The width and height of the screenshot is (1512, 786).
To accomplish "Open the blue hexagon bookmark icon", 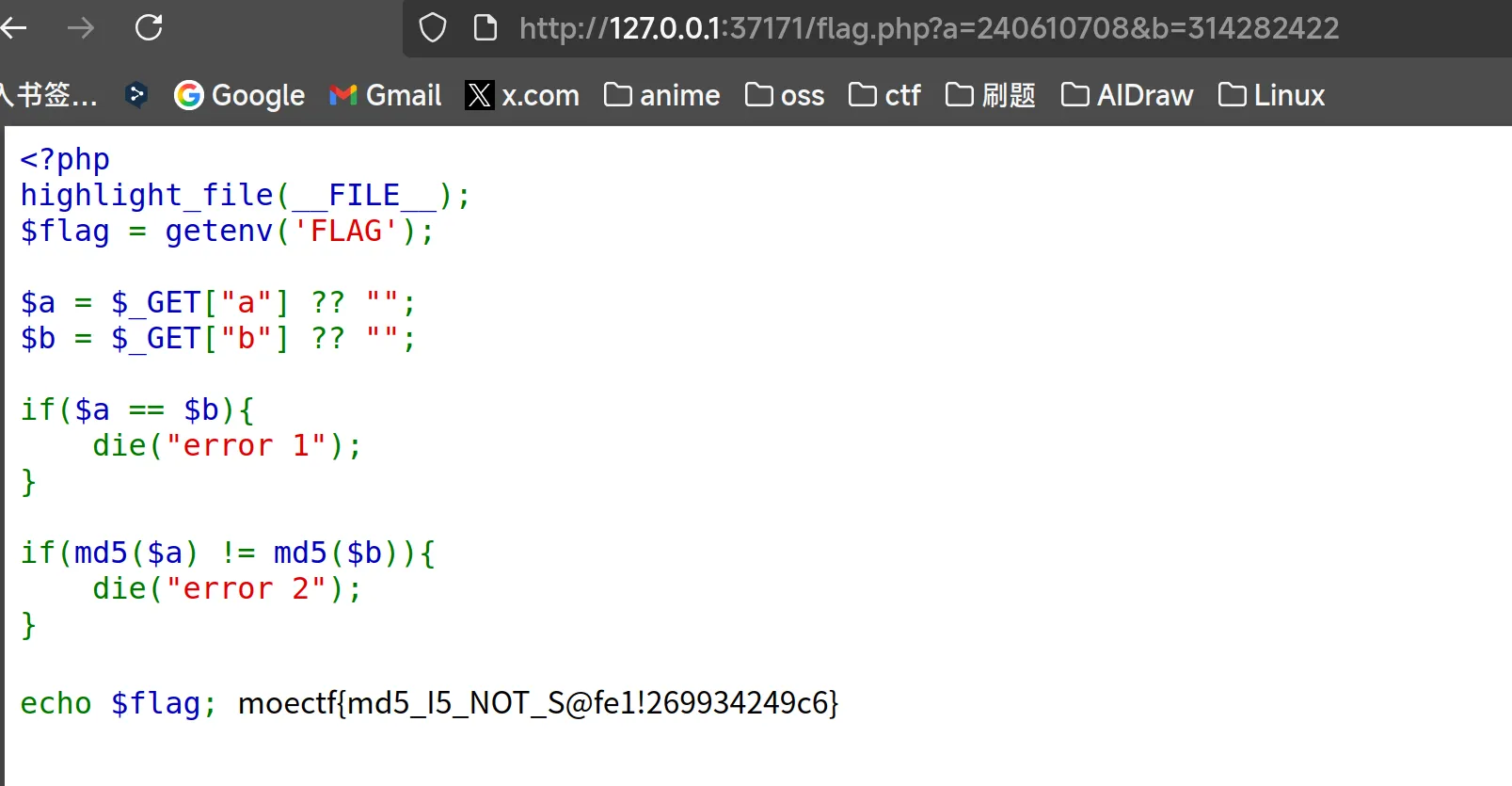I will click(x=136, y=95).
